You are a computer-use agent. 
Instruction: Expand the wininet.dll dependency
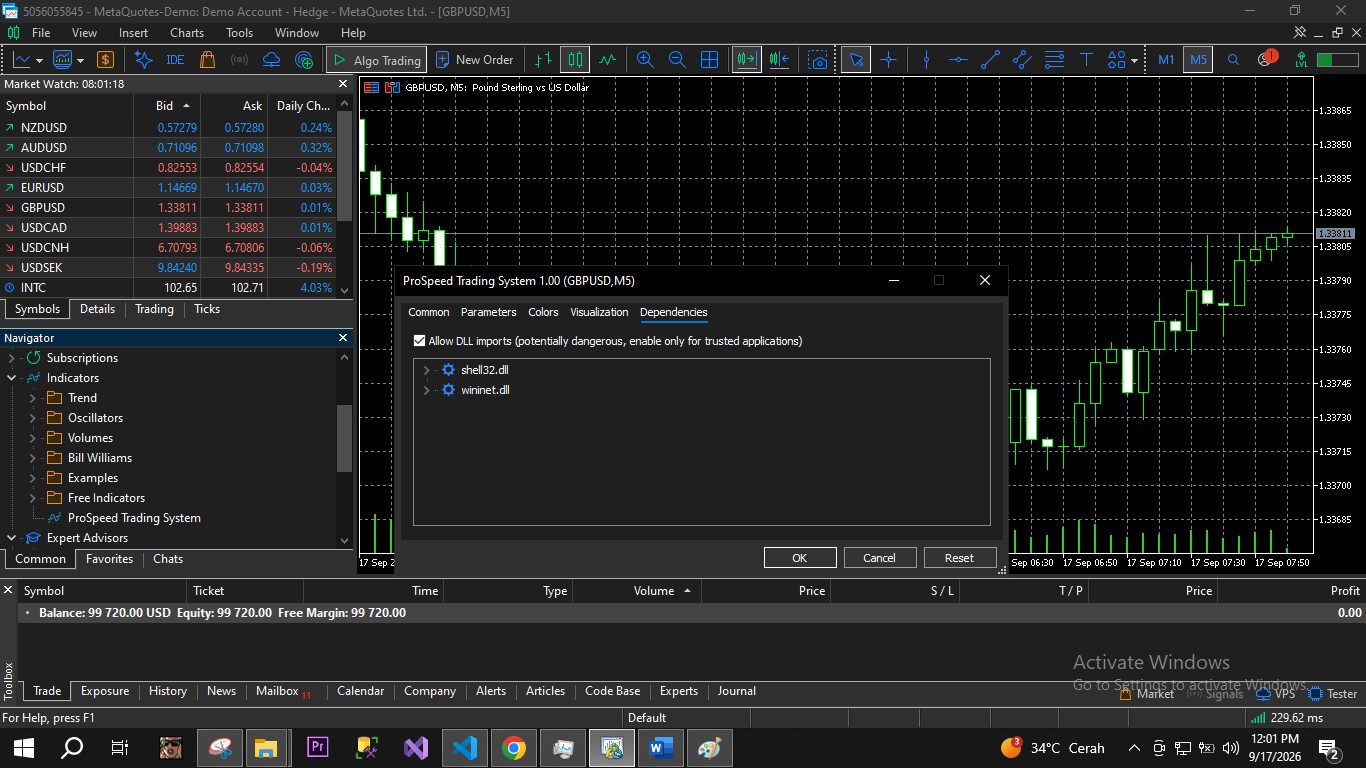(x=427, y=390)
